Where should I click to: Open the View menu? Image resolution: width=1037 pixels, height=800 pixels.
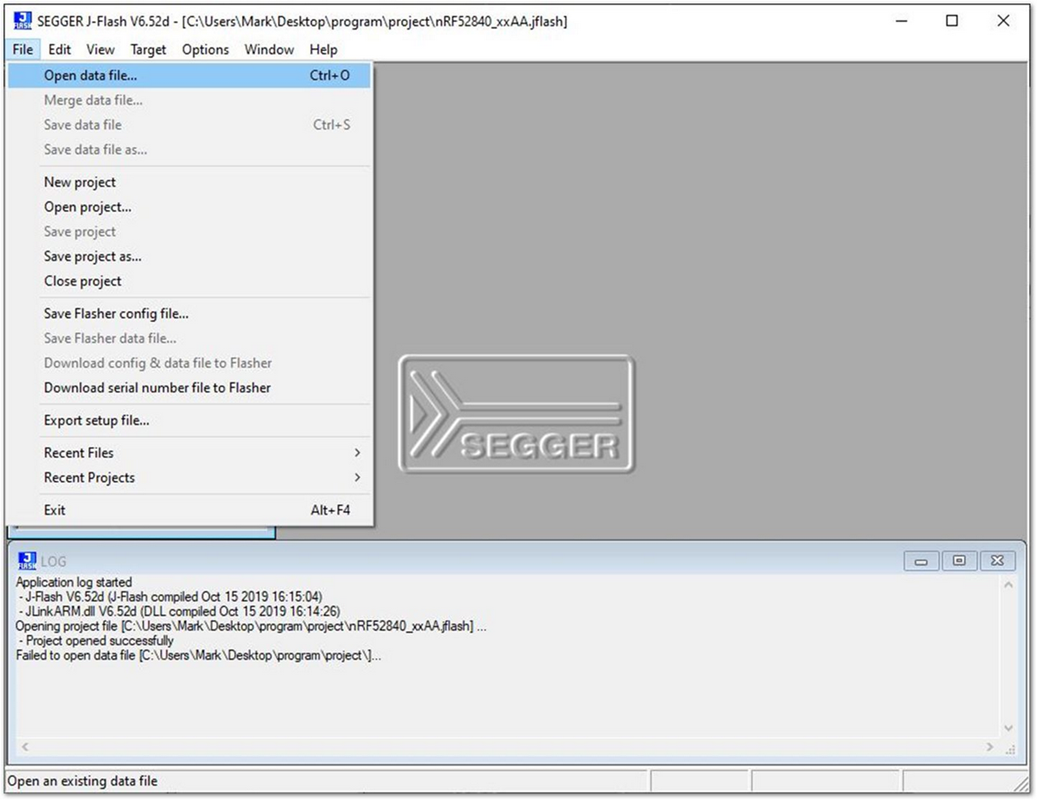click(x=100, y=50)
